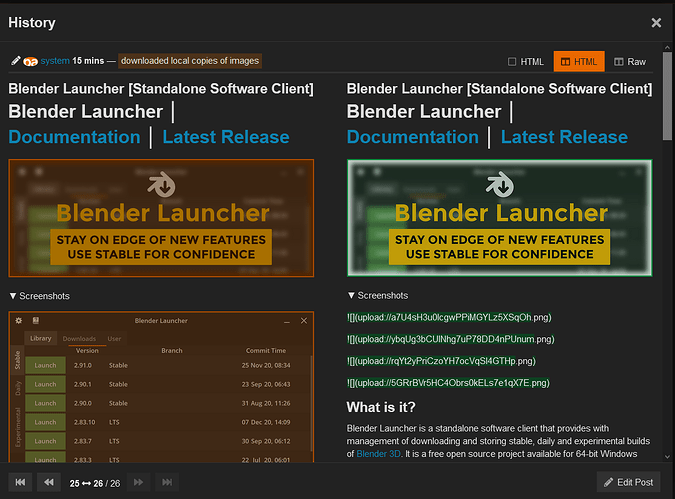Click the 25 ↔ 26 / 26 revision counter

coord(95,483)
